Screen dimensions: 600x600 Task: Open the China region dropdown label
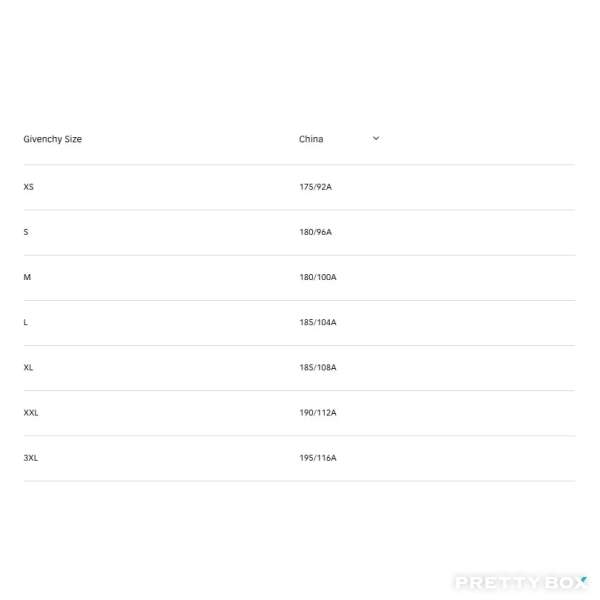[311, 139]
